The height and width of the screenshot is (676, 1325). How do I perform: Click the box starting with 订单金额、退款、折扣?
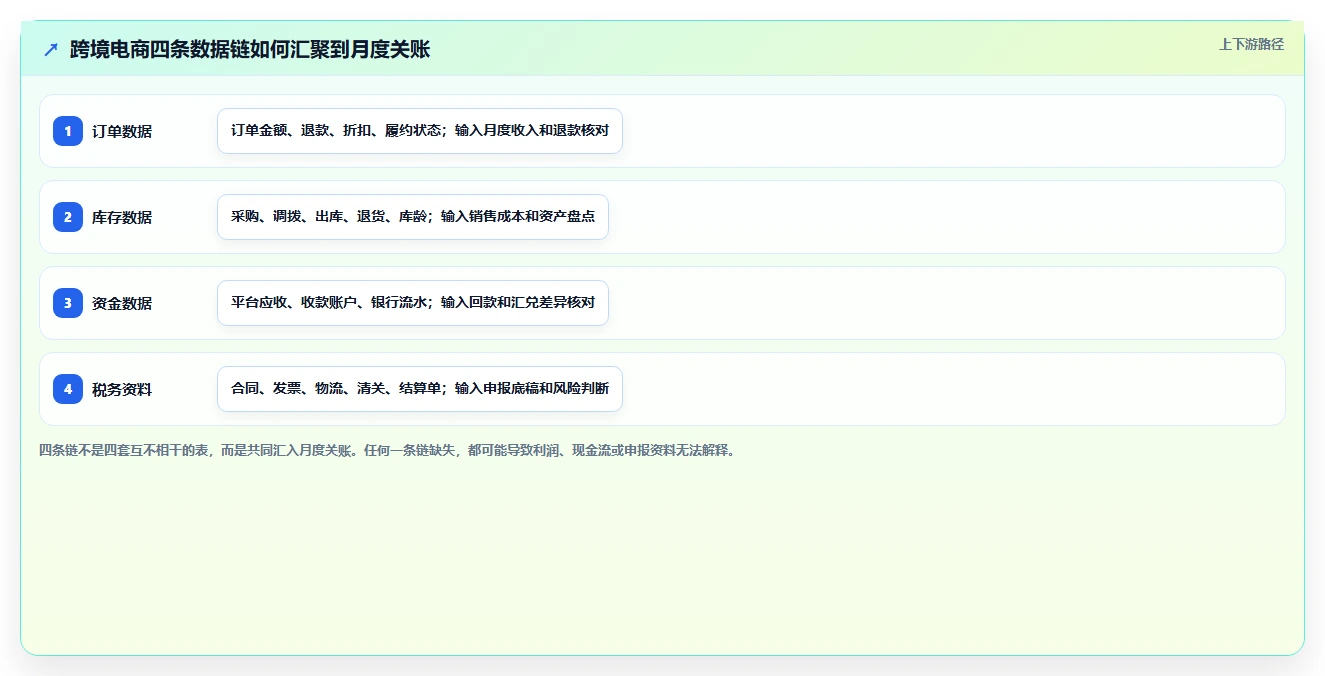420,131
